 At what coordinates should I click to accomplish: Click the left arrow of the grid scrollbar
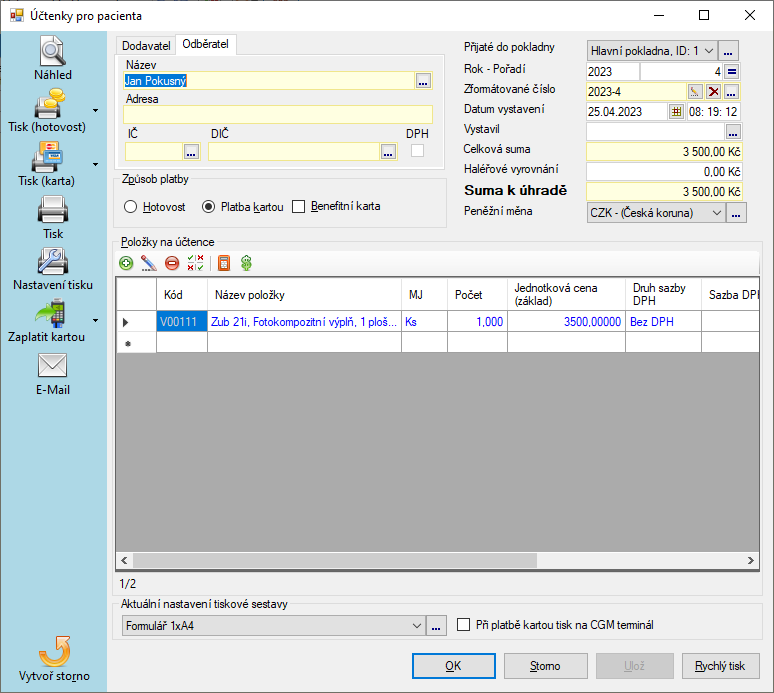(x=124, y=560)
